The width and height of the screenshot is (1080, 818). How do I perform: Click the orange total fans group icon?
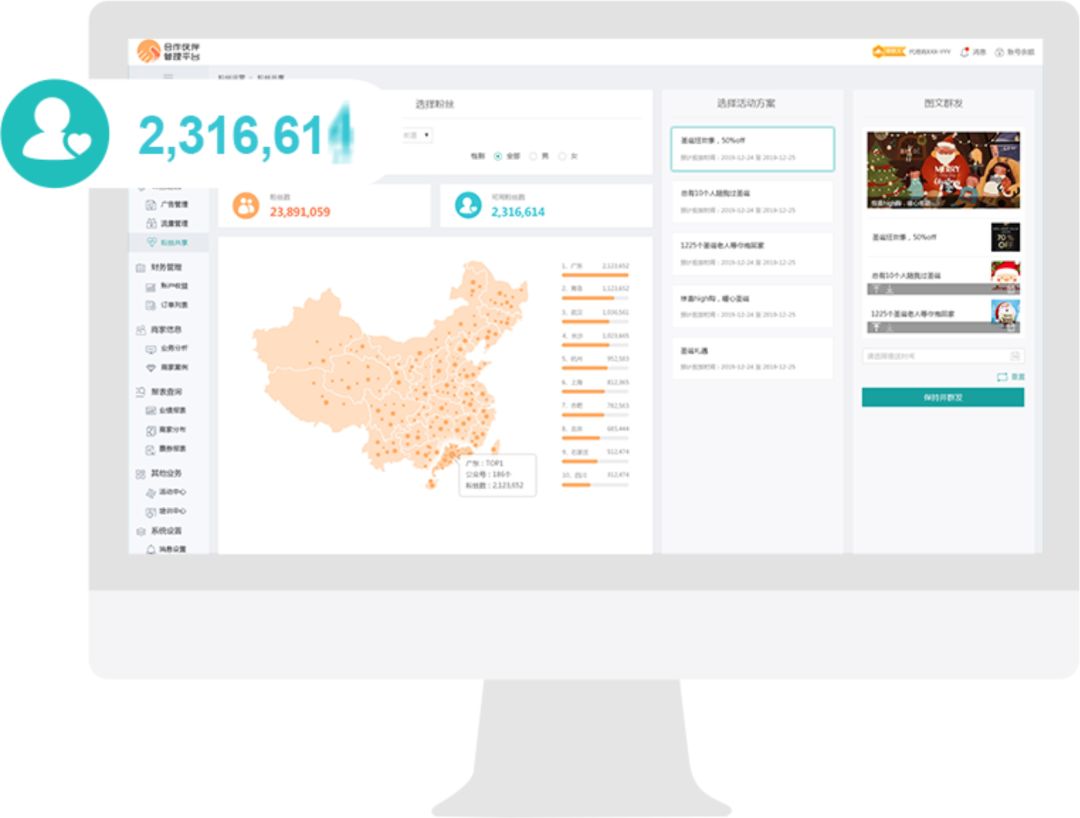click(x=246, y=205)
